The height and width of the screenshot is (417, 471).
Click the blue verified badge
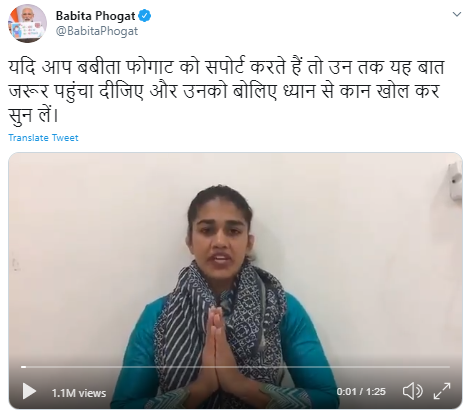tap(144, 16)
